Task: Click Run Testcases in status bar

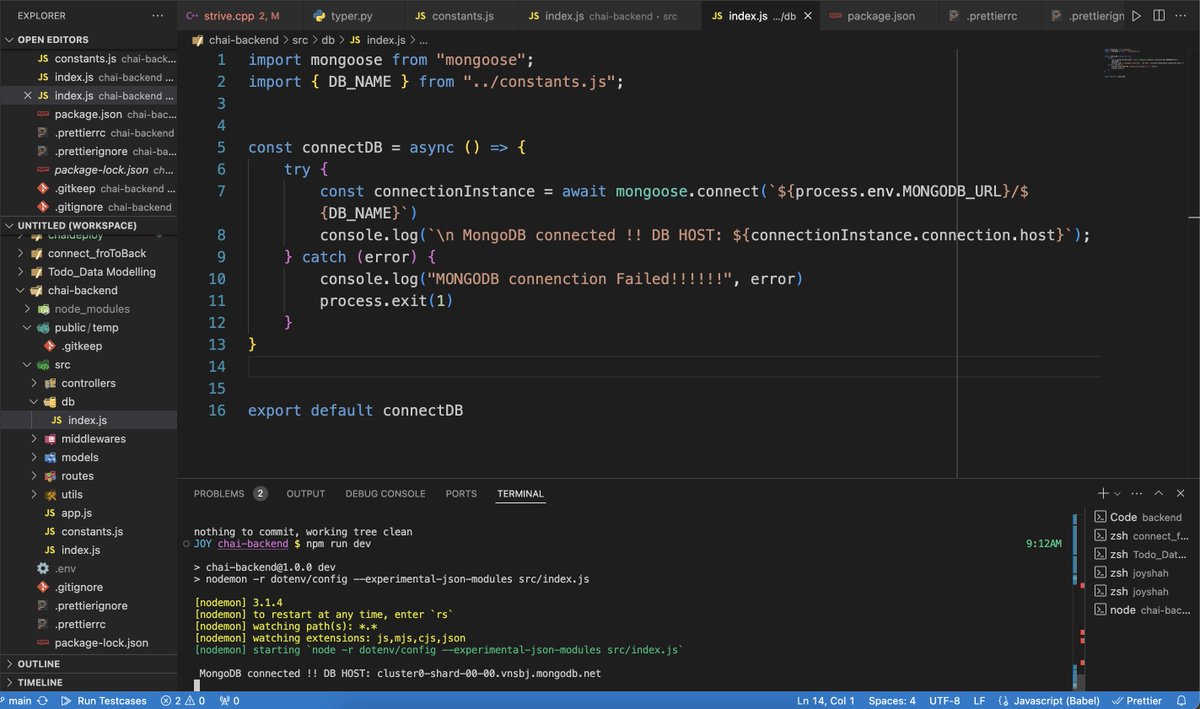Action: click(105, 701)
